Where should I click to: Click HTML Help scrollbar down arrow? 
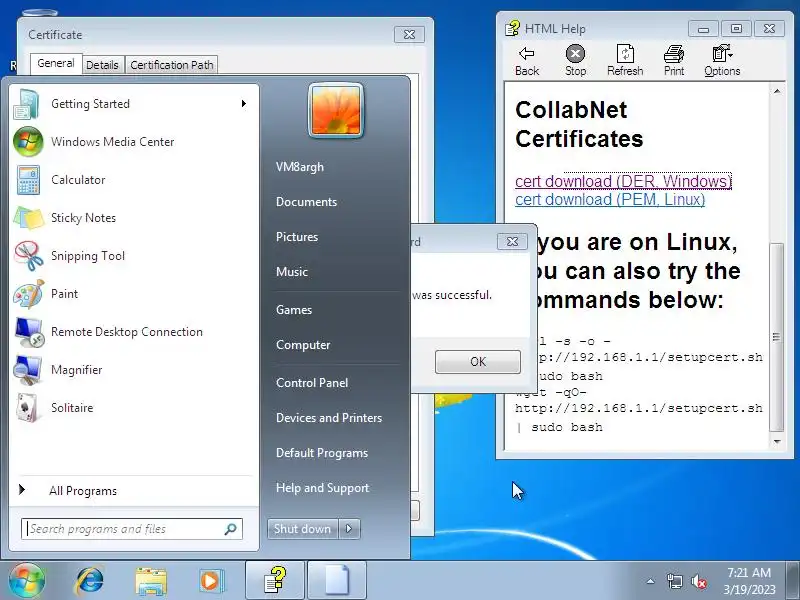(777, 441)
